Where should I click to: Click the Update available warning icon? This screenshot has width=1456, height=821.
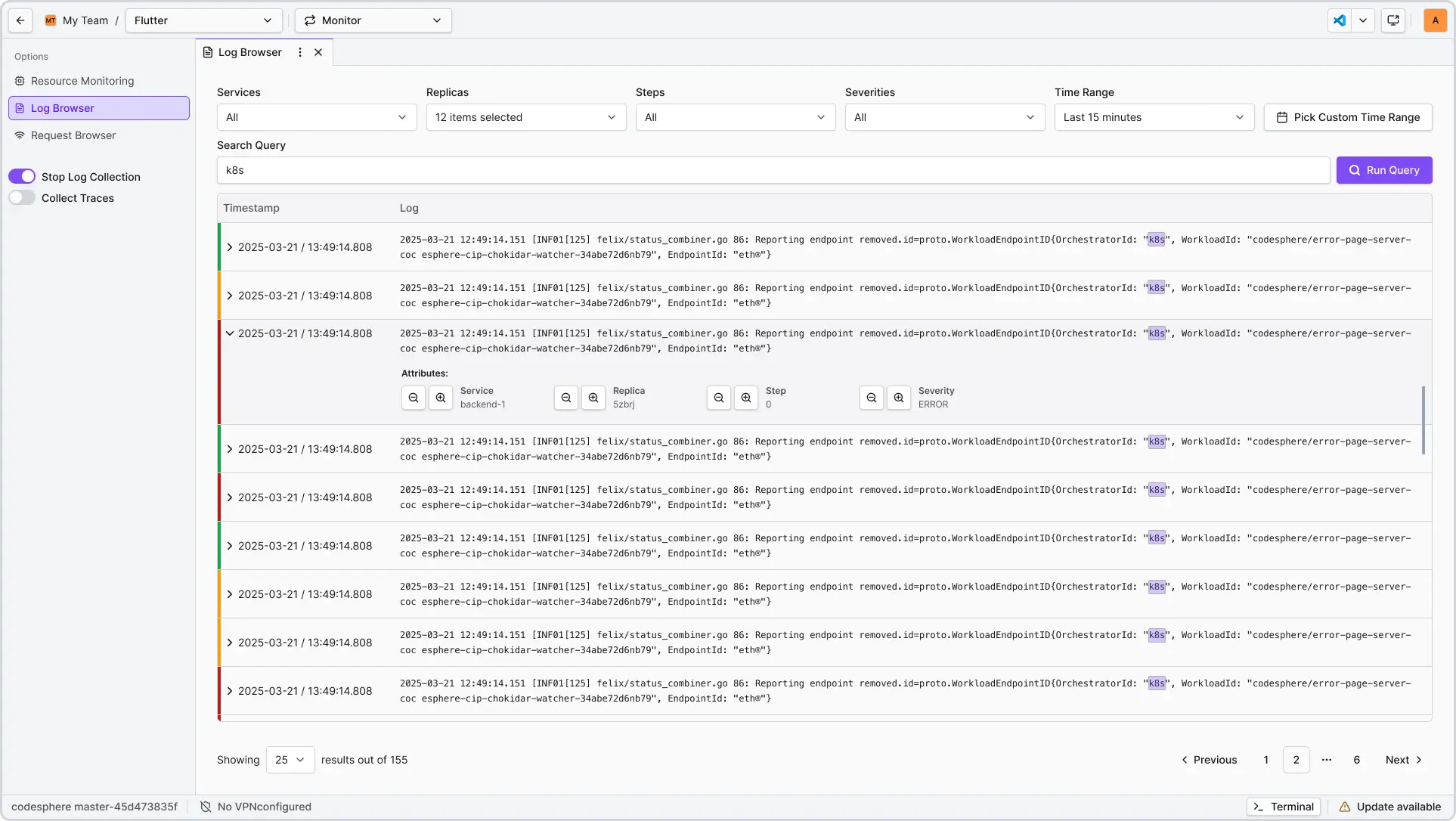[x=1343, y=807]
